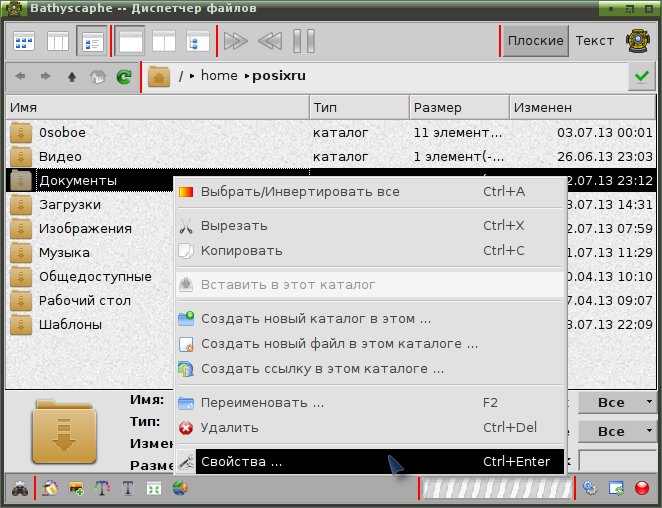662x508 pixels.
Task: Open settings with the blue gears icon
Action: (x=590, y=489)
